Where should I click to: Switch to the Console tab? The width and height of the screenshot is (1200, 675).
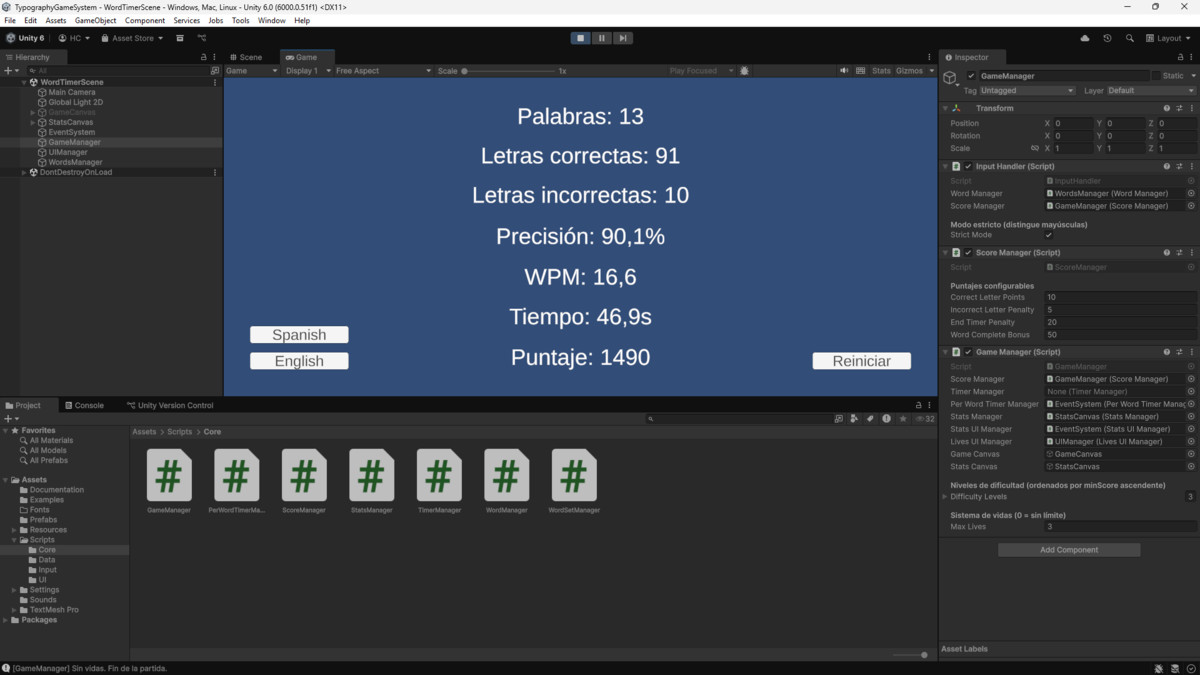tap(84, 405)
